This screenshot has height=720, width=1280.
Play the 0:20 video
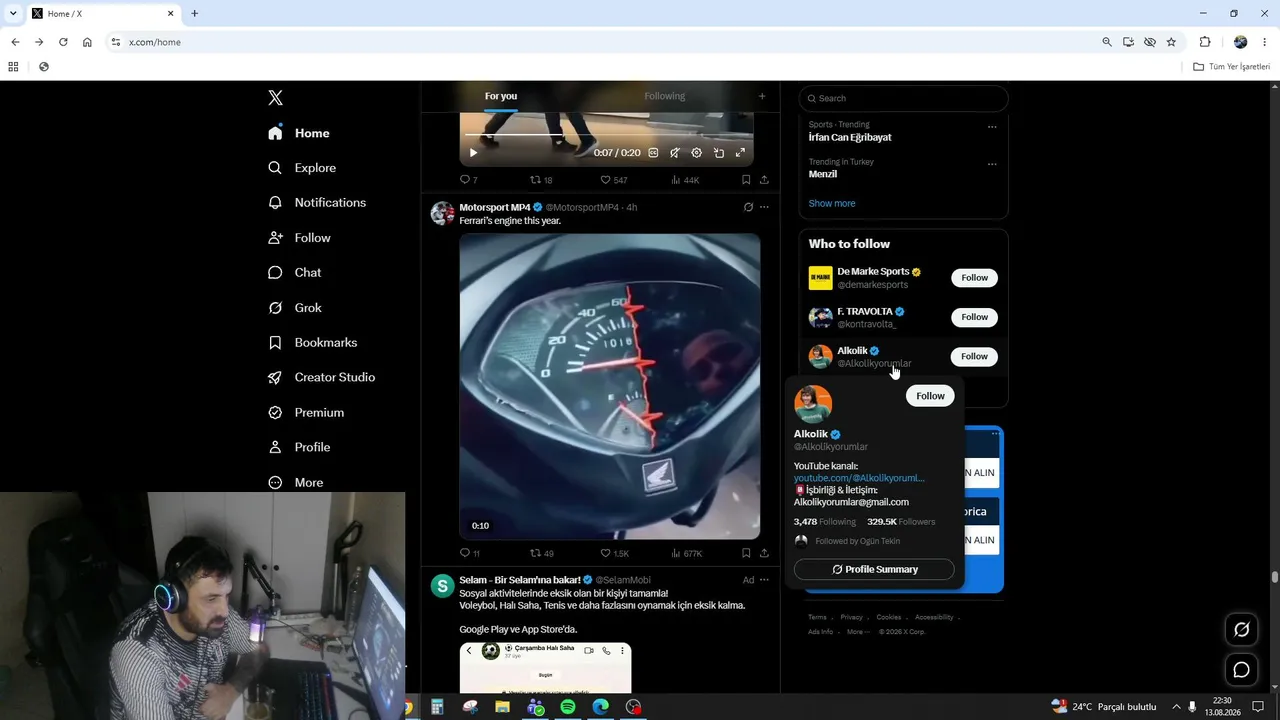coord(473,153)
